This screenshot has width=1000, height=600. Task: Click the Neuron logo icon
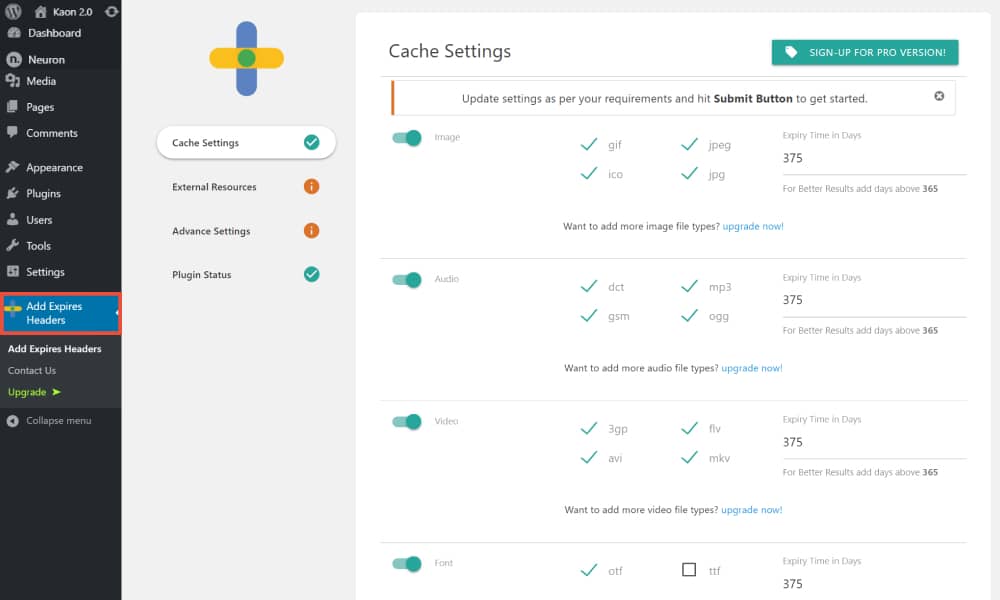click(x=13, y=59)
